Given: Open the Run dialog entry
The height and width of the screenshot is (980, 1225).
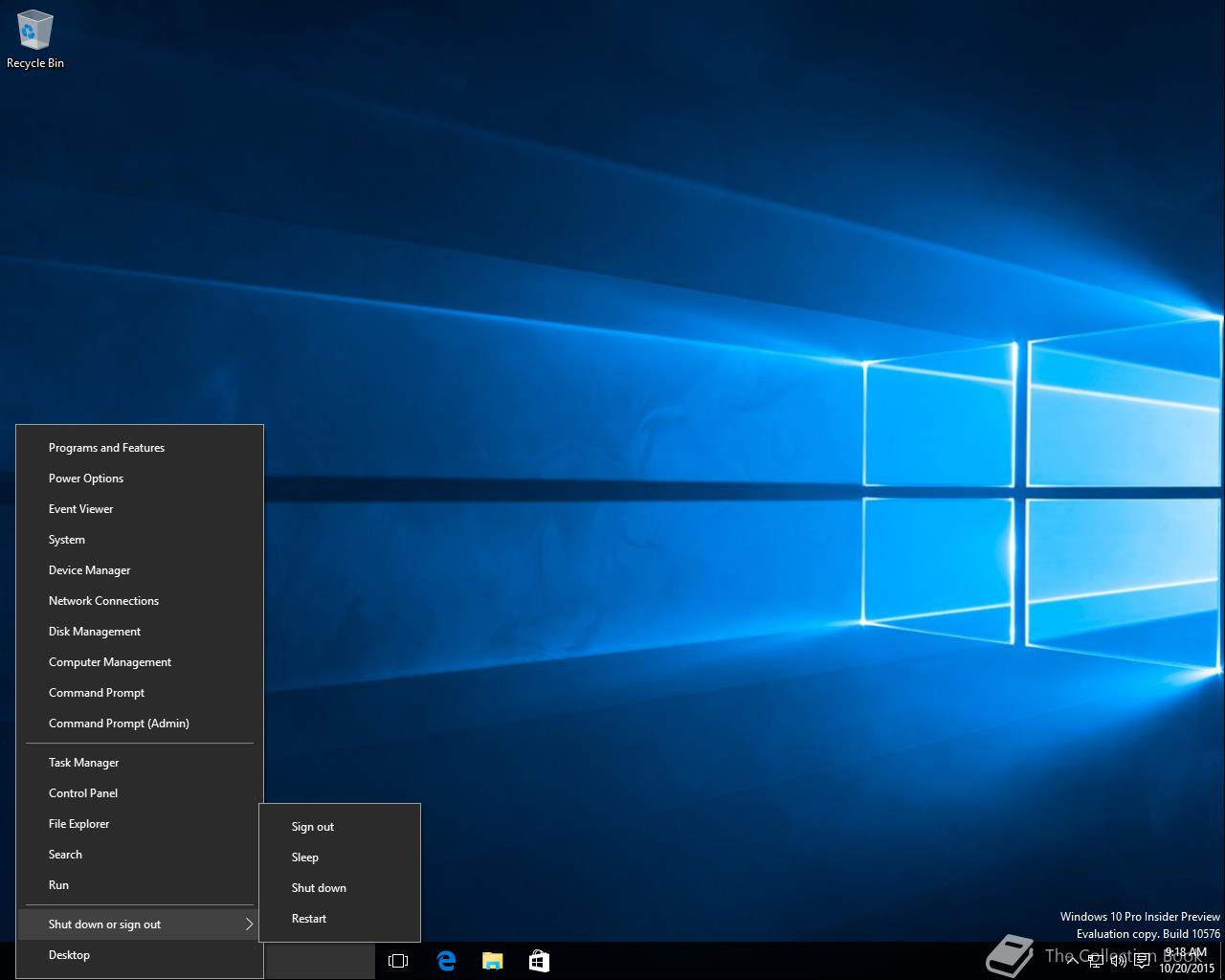Looking at the screenshot, I should pos(140,885).
